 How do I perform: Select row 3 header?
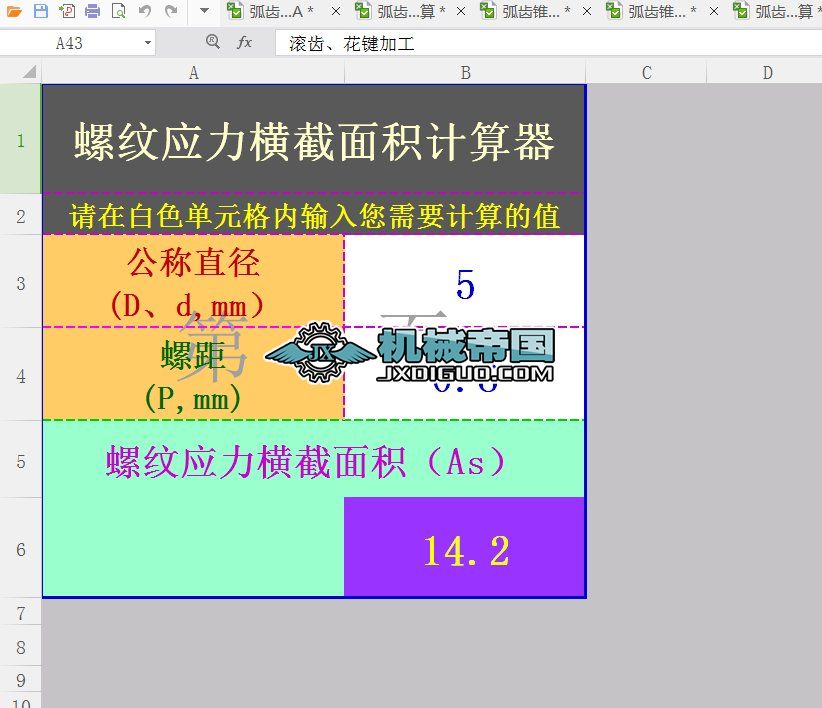point(20,282)
